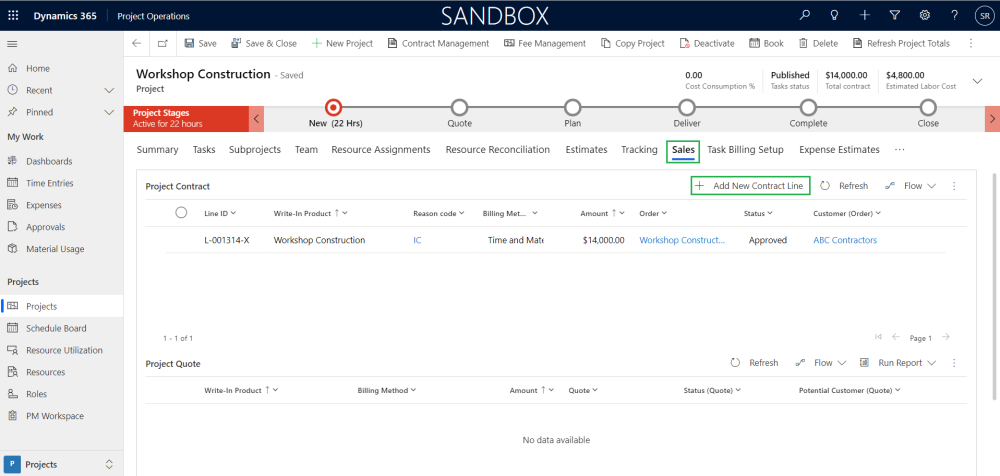Open the Projects area switcher at bottom

pos(61,465)
